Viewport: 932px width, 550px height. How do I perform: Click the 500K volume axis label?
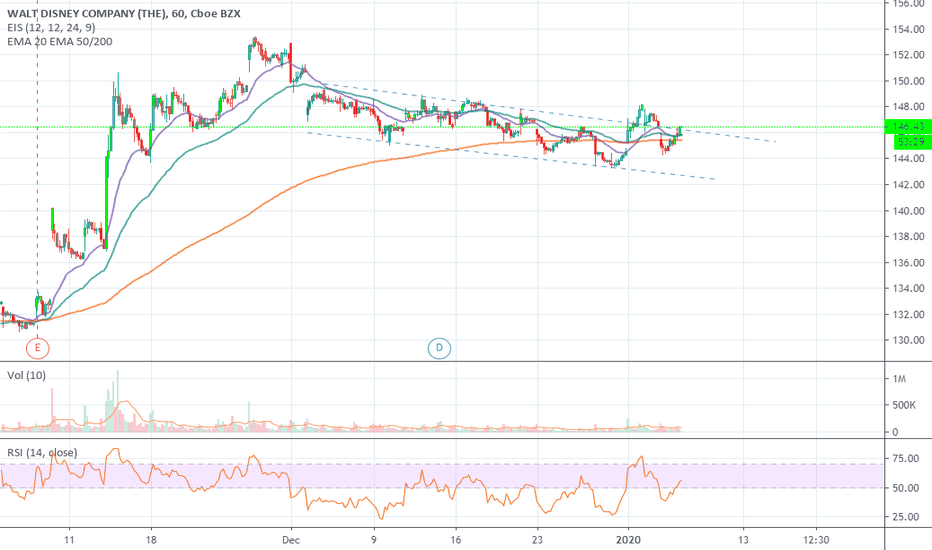coord(904,405)
